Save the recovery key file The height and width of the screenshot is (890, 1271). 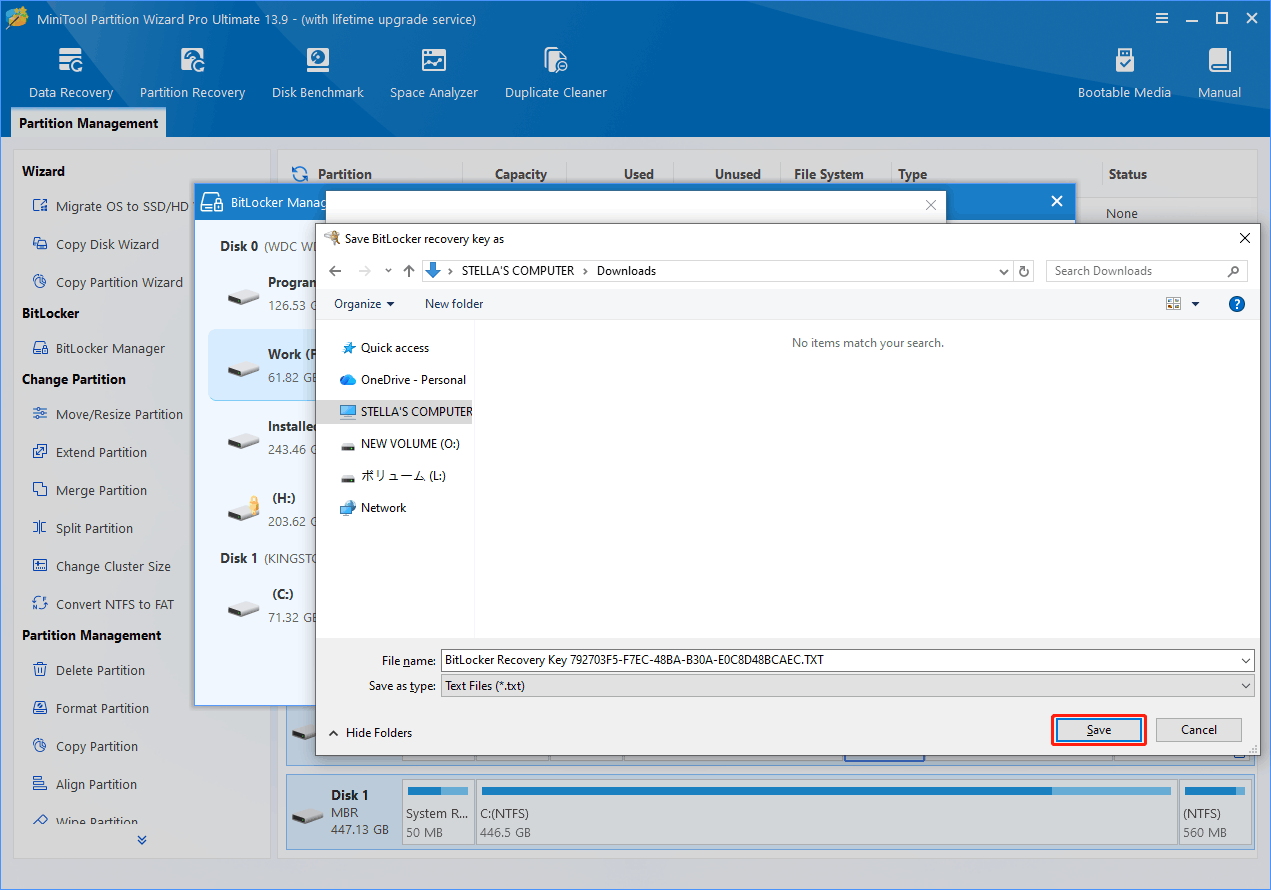pyautogui.click(x=1099, y=730)
